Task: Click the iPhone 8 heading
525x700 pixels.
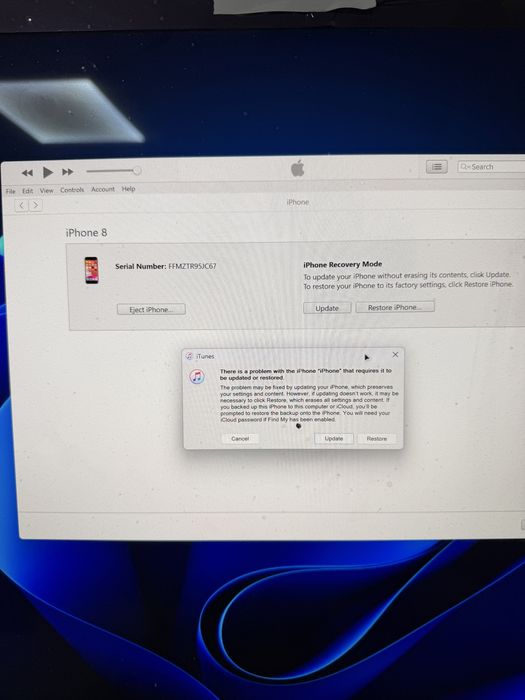Action: coord(86,233)
